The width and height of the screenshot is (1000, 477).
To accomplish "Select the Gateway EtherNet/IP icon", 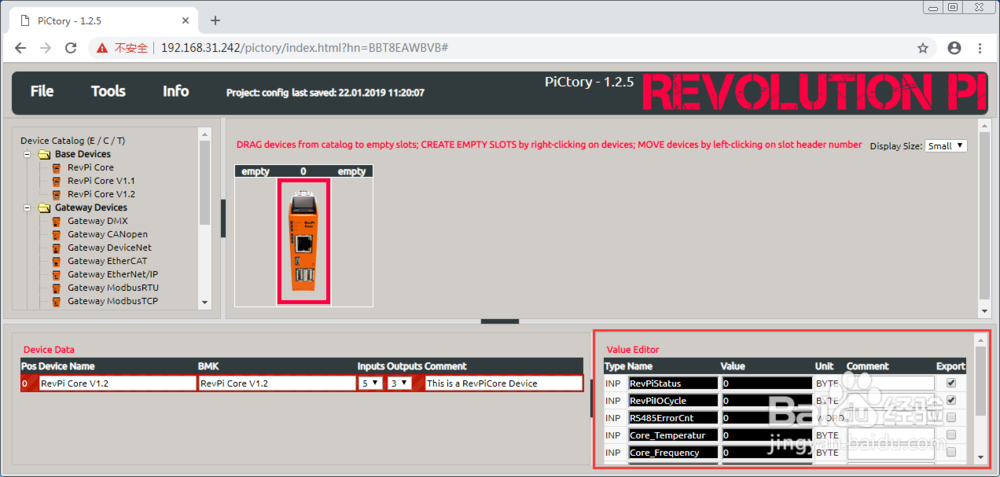I will pyautogui.click(x=56, y=275).
